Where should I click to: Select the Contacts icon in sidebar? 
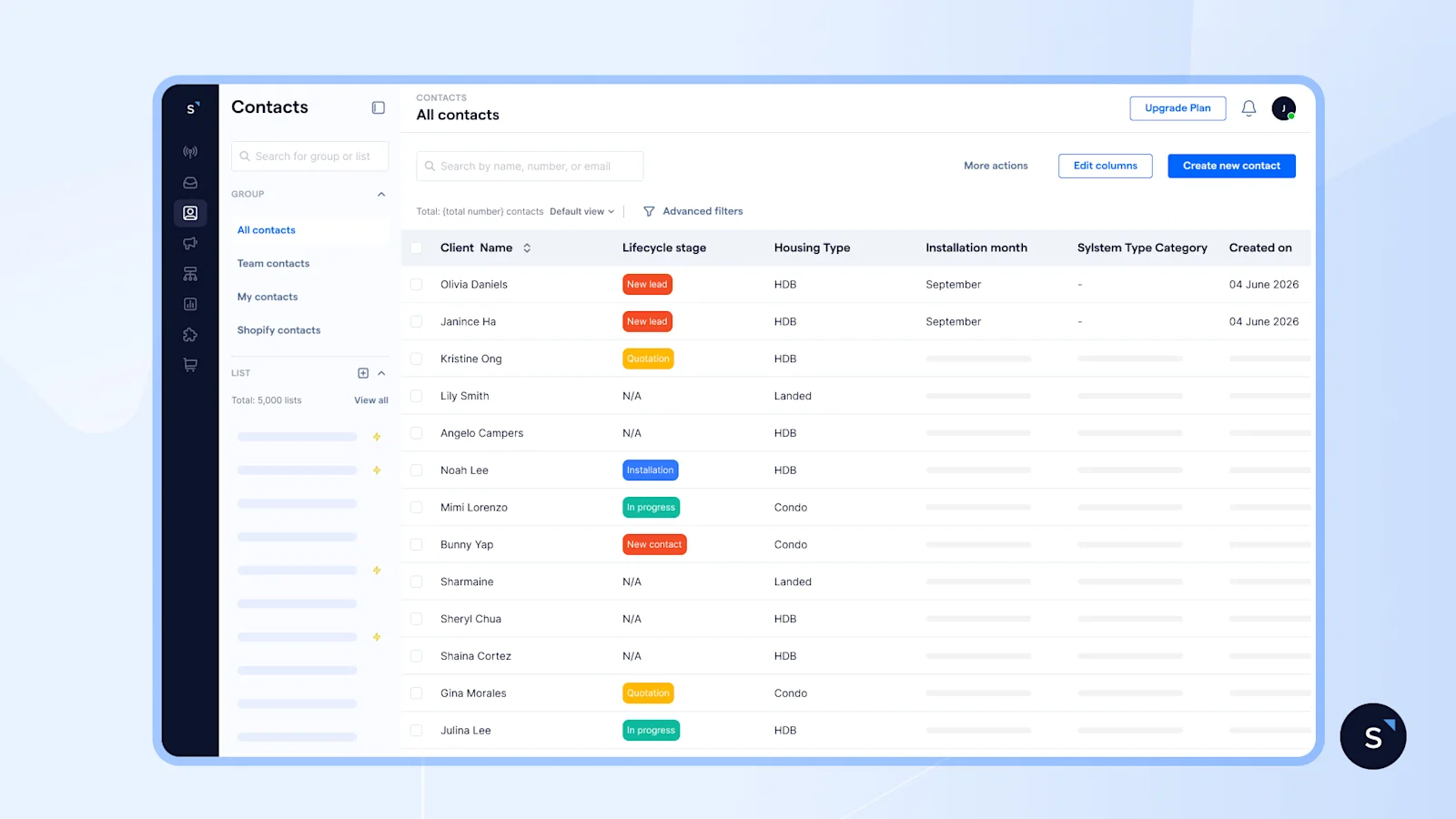tap(190, 213)
